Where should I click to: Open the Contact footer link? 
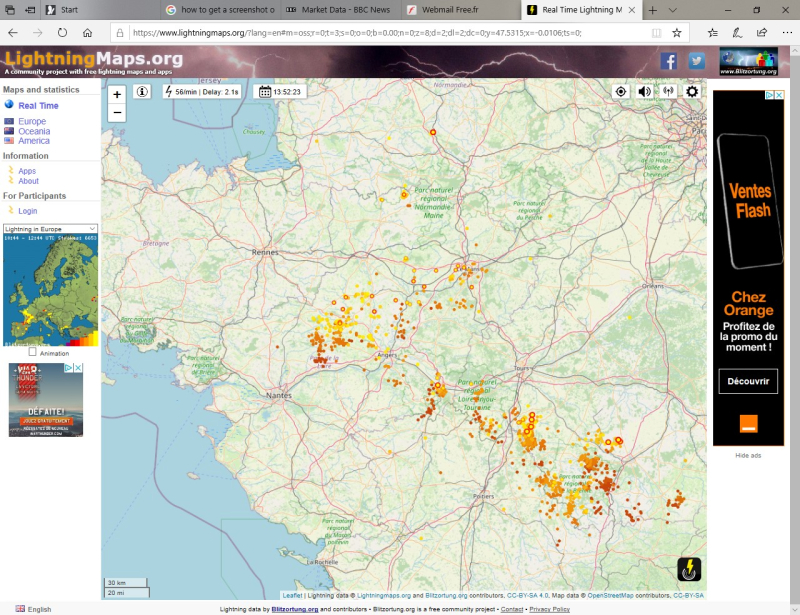(512, 609)
